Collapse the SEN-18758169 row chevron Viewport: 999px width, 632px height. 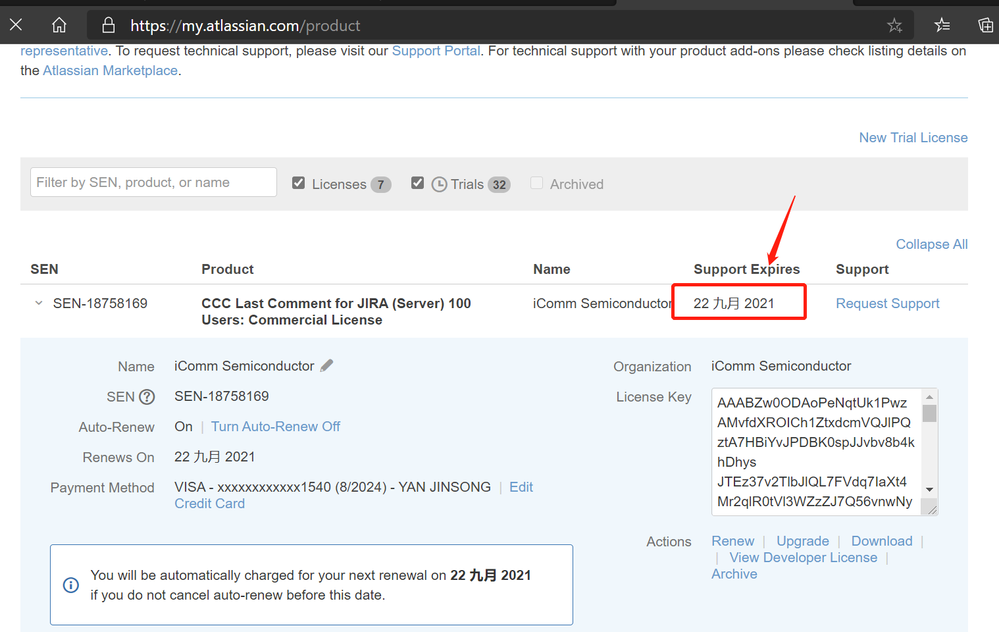click(39, 303)
